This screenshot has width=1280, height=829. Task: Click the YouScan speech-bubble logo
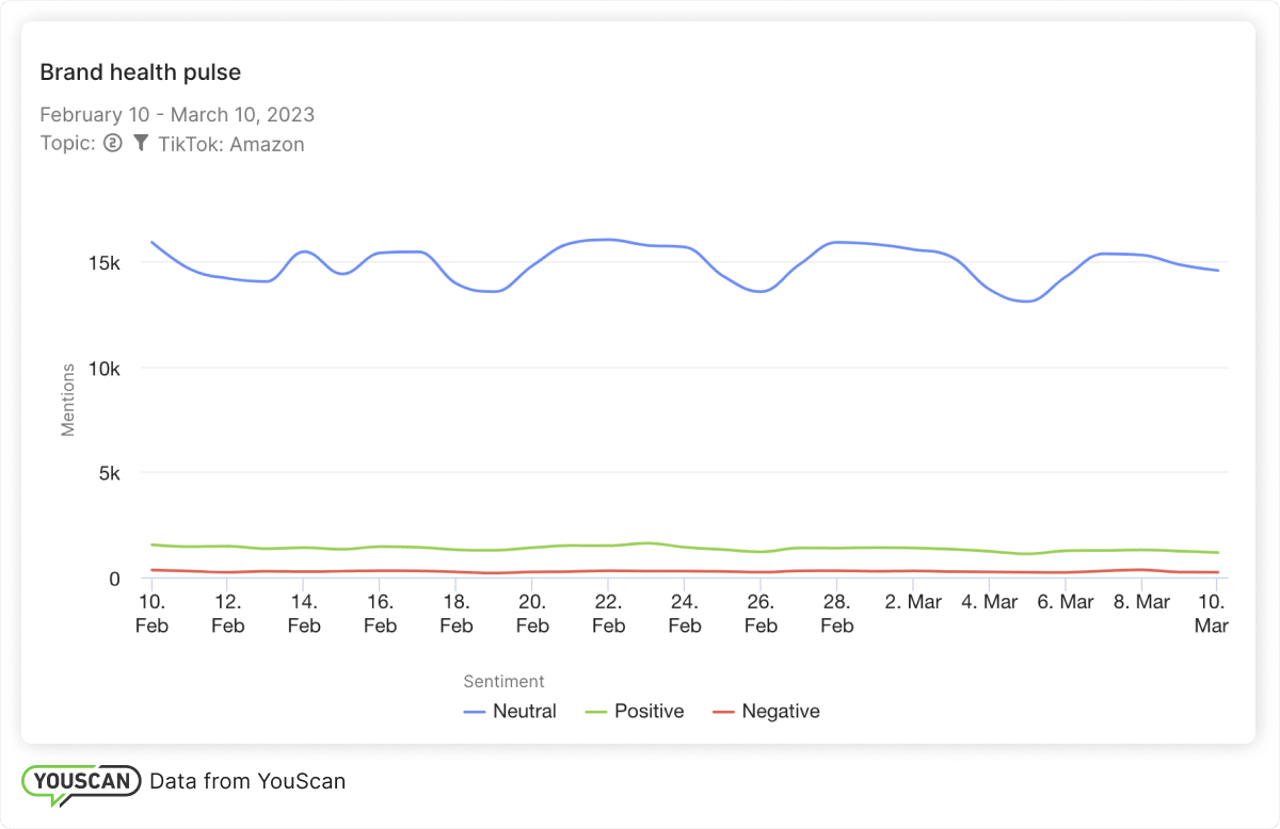point(82,783)
